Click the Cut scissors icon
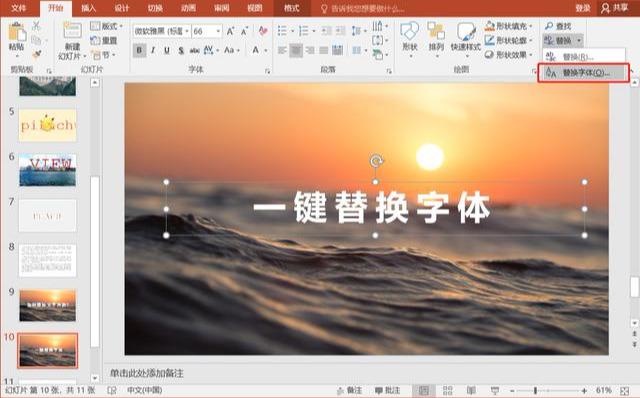Viewport: 640px width, 398px height. pyautogui.click(x=36, y=26)
